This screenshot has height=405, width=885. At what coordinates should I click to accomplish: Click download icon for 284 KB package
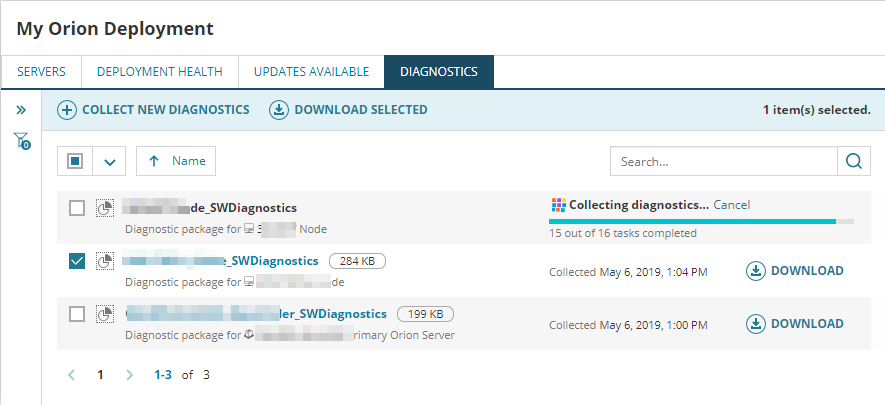click(756, 271)
